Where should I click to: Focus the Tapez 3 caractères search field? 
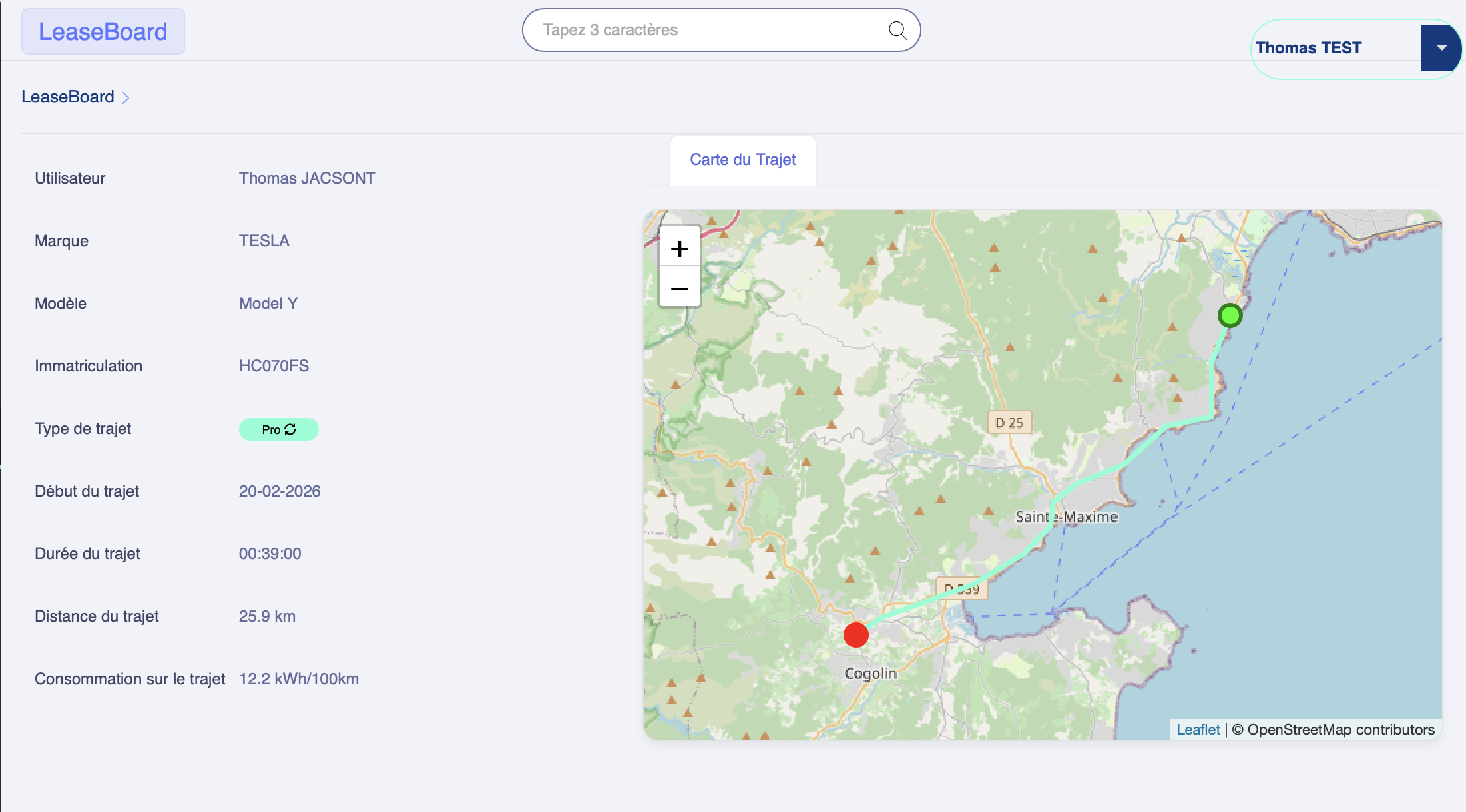pos(706,30)
